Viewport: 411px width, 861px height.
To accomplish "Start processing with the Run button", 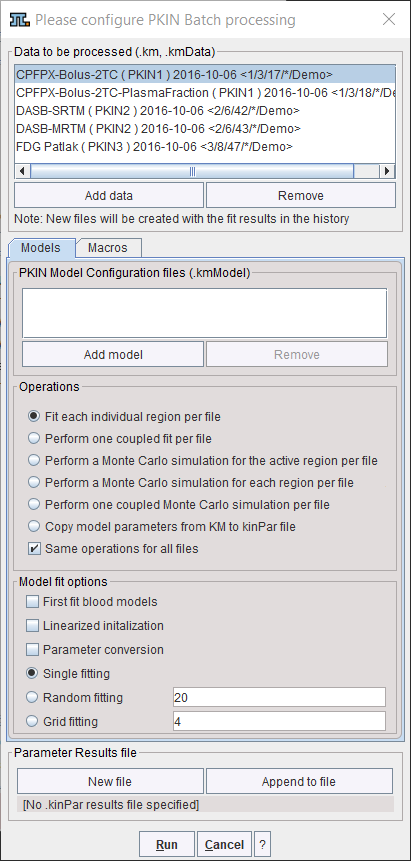I will (x=167, y=844).
